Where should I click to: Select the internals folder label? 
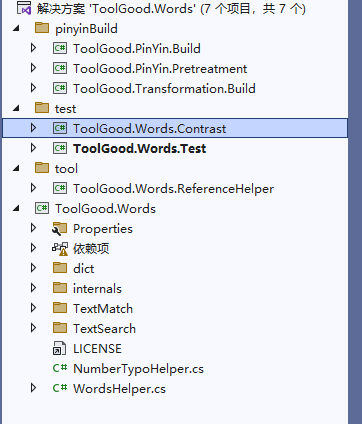click(x=97, y=289)
